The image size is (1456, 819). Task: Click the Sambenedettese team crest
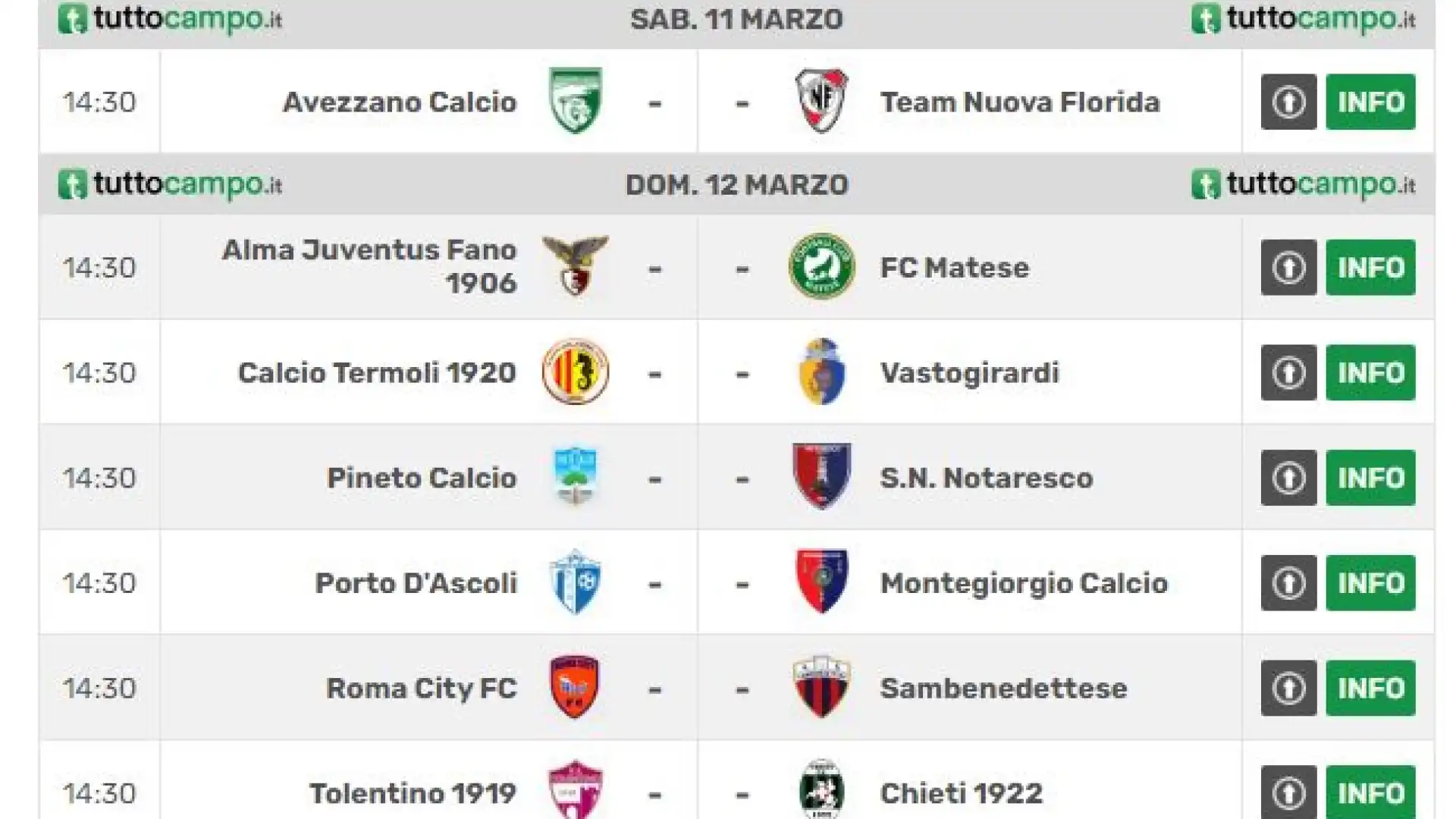pyautogui.click(x=822, y=687)
